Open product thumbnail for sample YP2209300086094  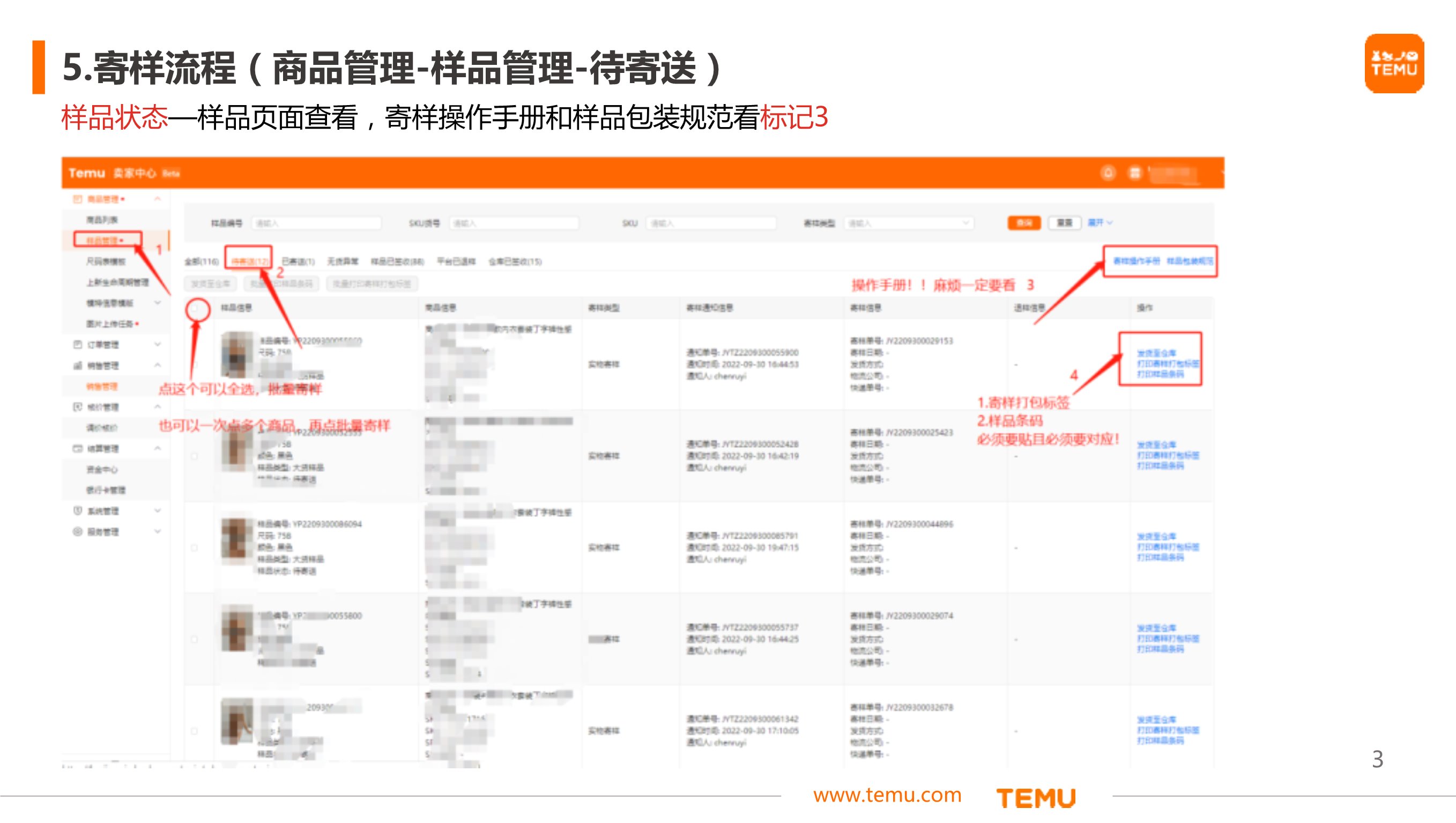tap(237, 542)
